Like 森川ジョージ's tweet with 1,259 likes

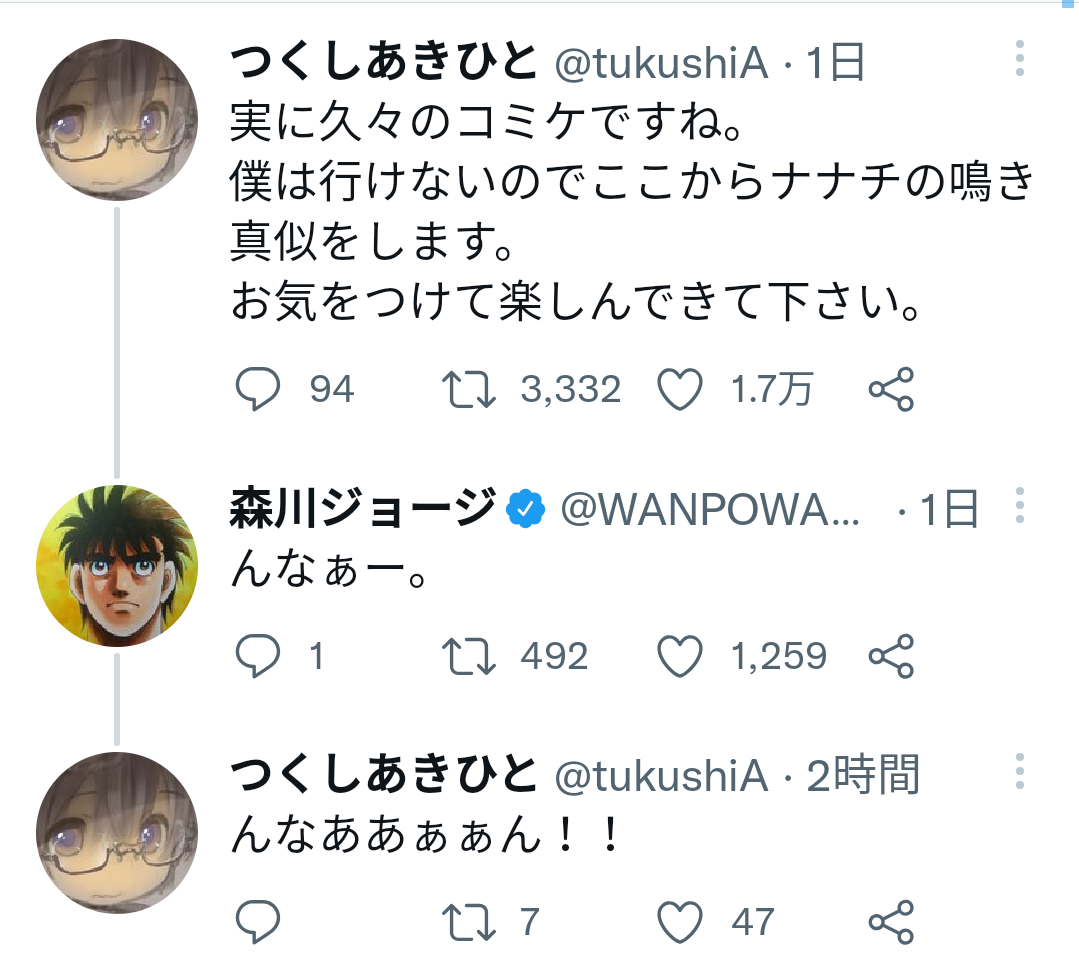pyautogui.click(x=680, y=656)
